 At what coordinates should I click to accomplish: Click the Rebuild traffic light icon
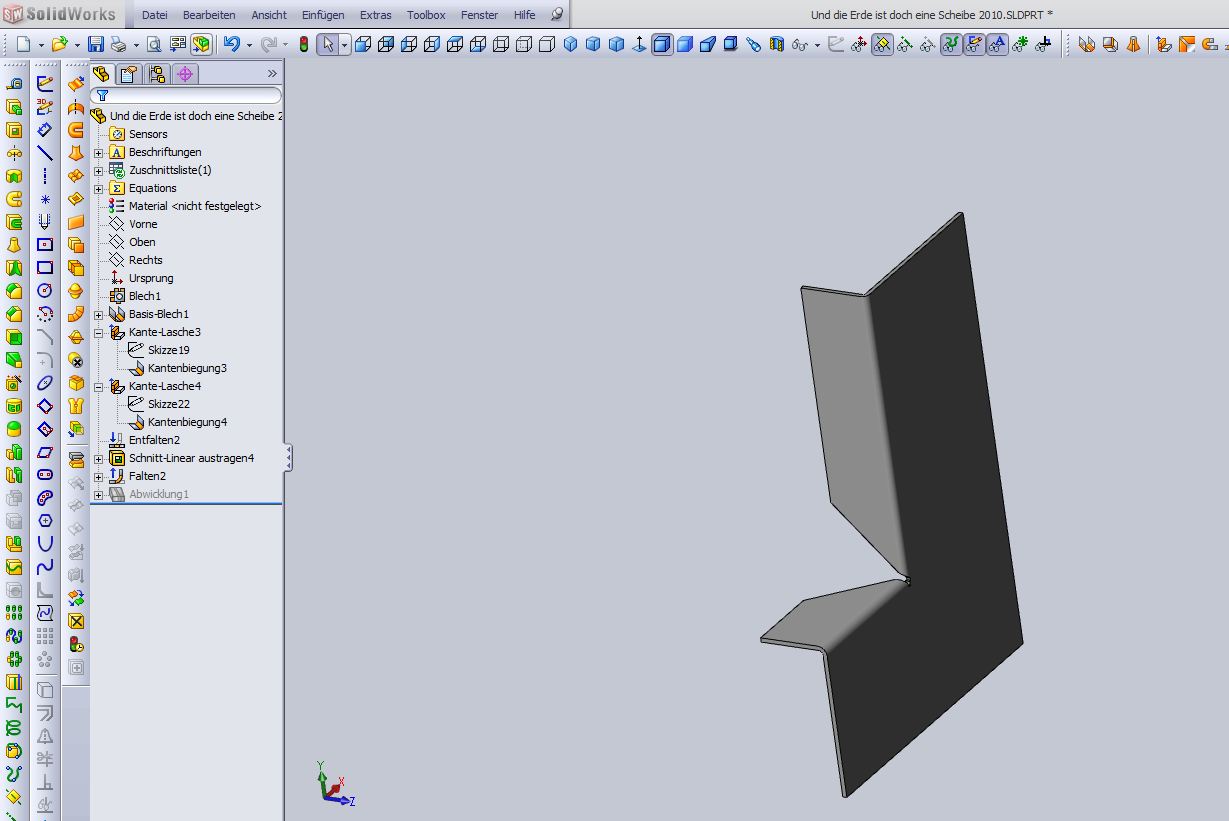[304, 45]
